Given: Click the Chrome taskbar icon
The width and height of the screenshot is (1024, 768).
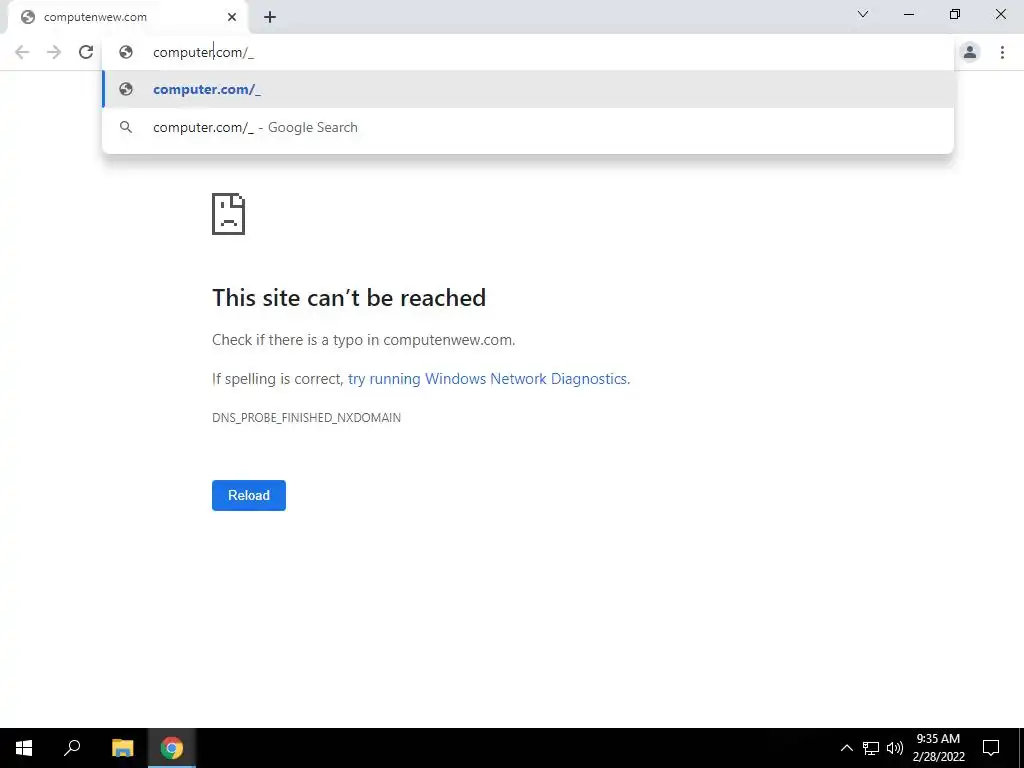Looking at the screenshot, I should coord(172,748).
